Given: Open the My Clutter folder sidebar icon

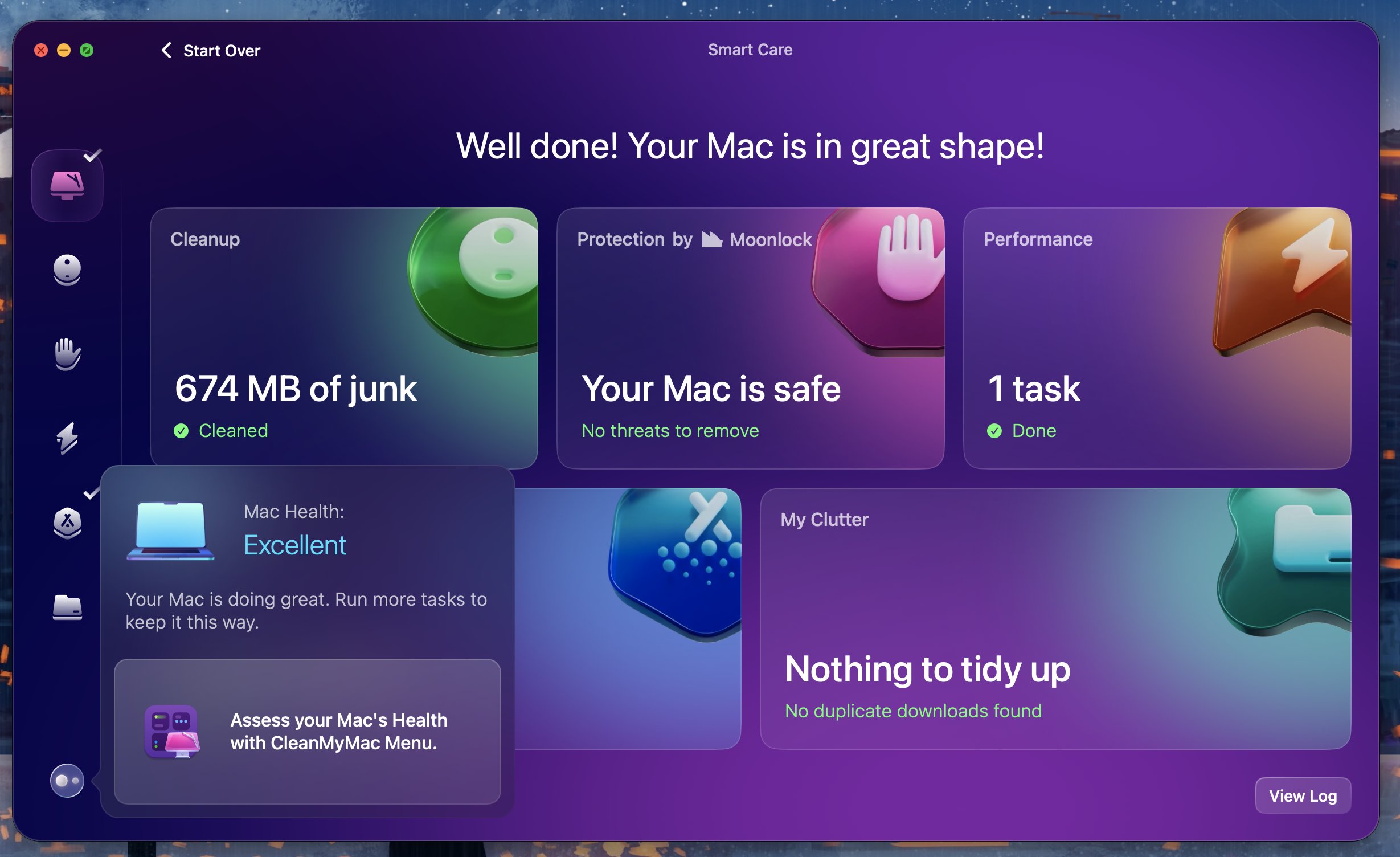Looking at the screenshot, I should [x=67, y=607].
